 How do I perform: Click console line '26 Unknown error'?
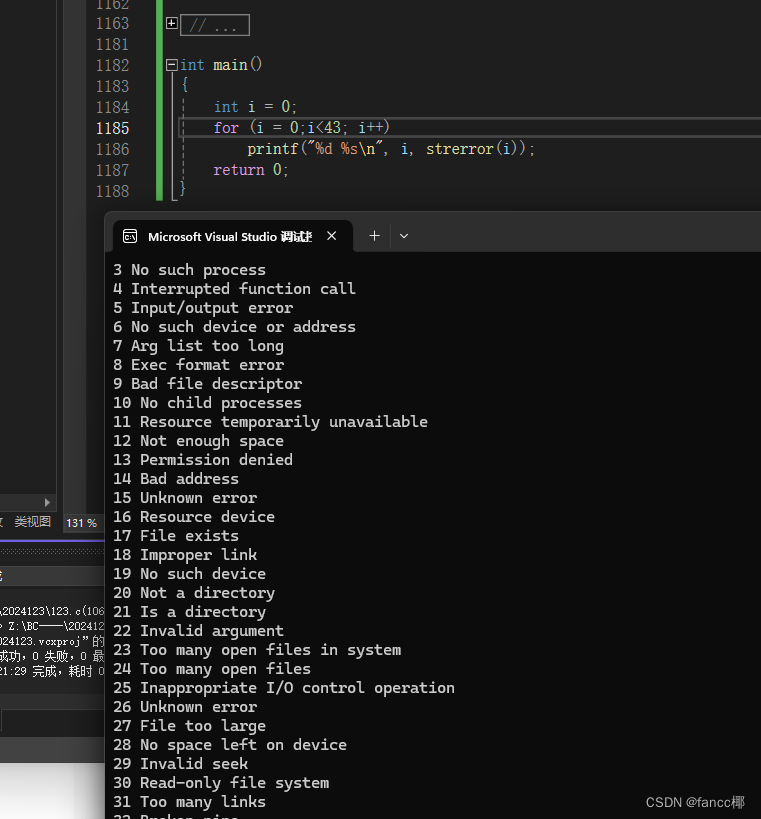point(185,707)
